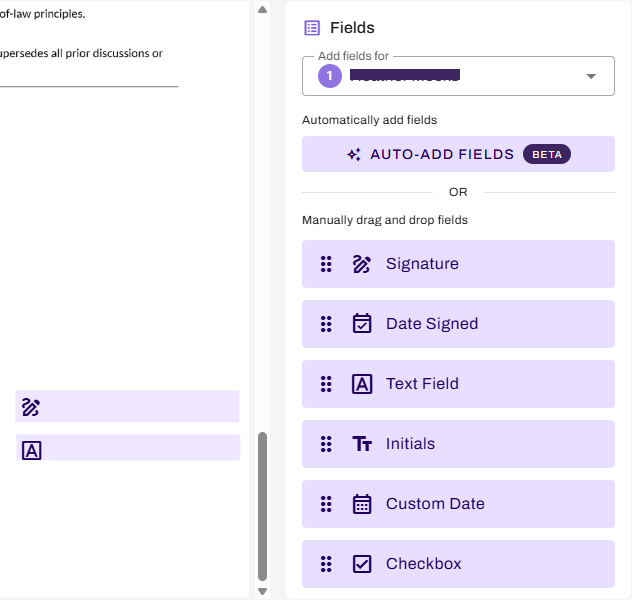Click the dropdown arrow in recipient selector
Screen dimensions: 632x600
(x=591, y=76)
